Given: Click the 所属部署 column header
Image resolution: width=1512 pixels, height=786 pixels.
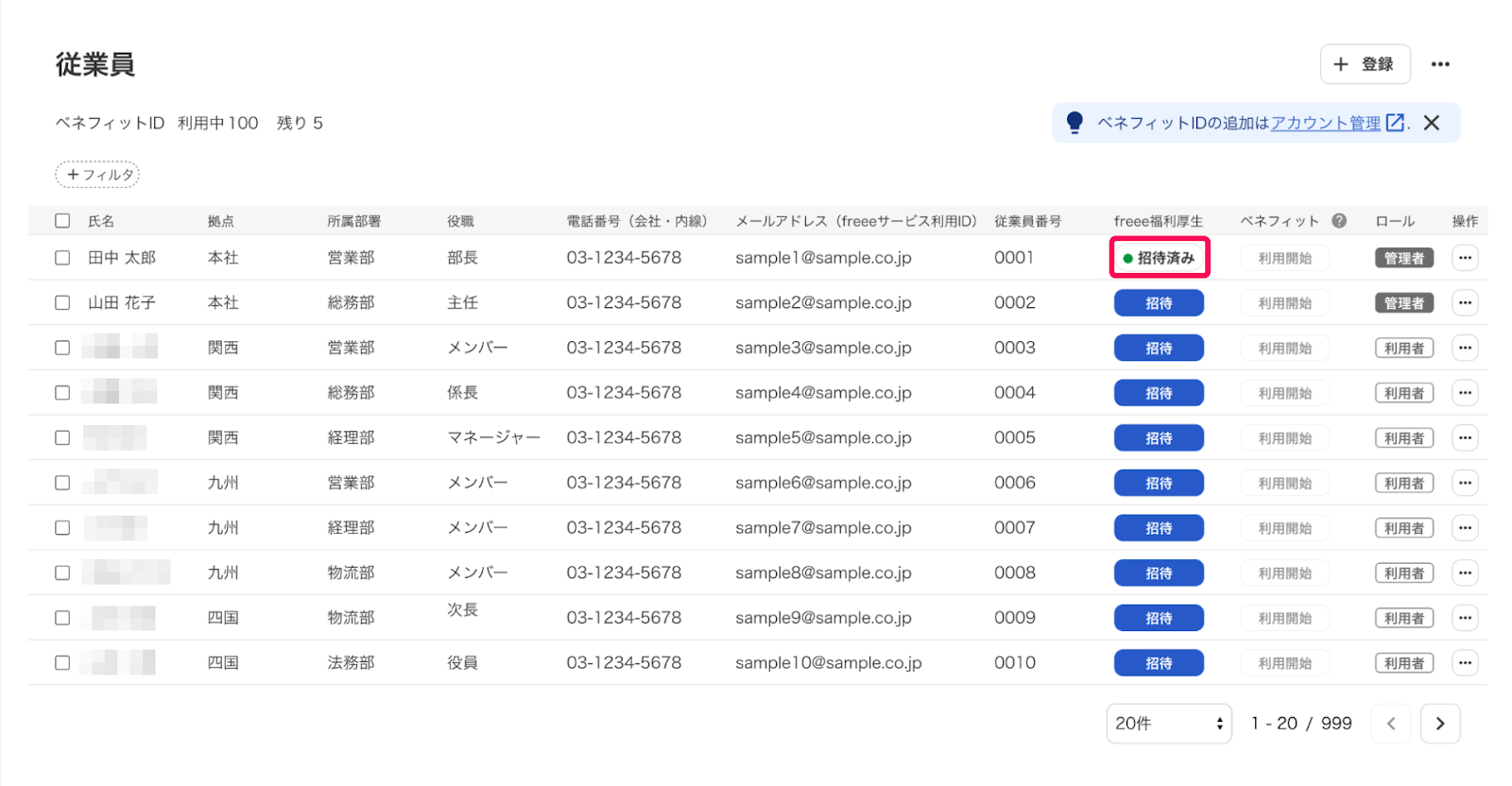Looking at the screenshot, I should (x=354, y=221).
